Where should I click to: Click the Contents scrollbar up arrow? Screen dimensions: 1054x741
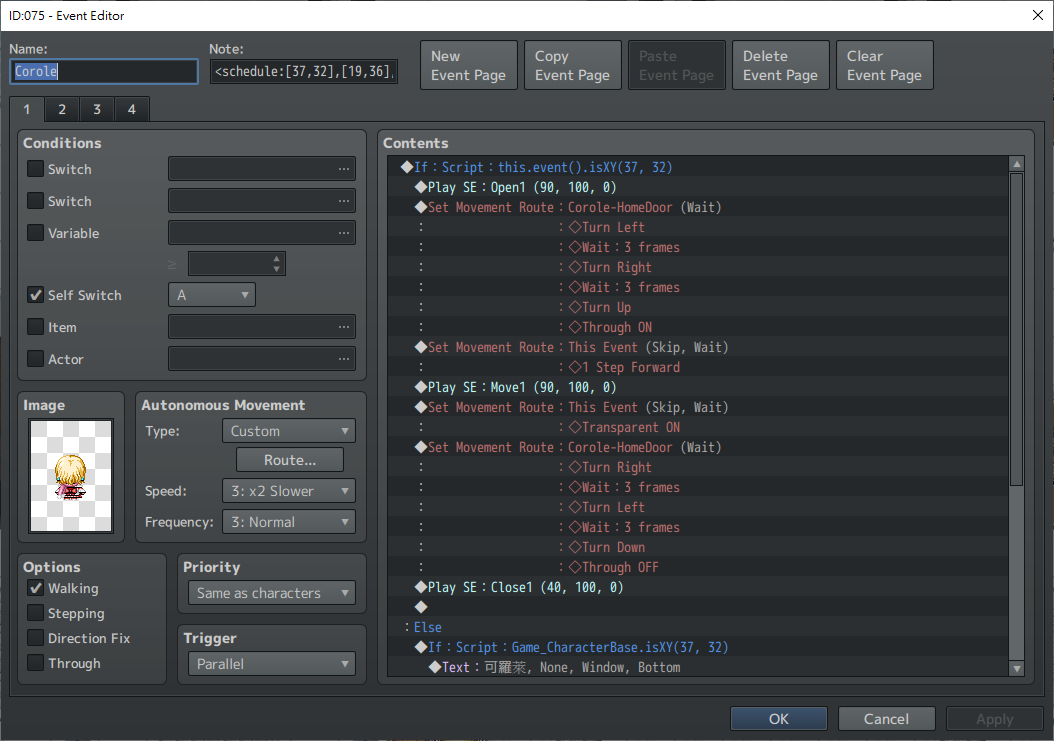tap(1016, 163)
